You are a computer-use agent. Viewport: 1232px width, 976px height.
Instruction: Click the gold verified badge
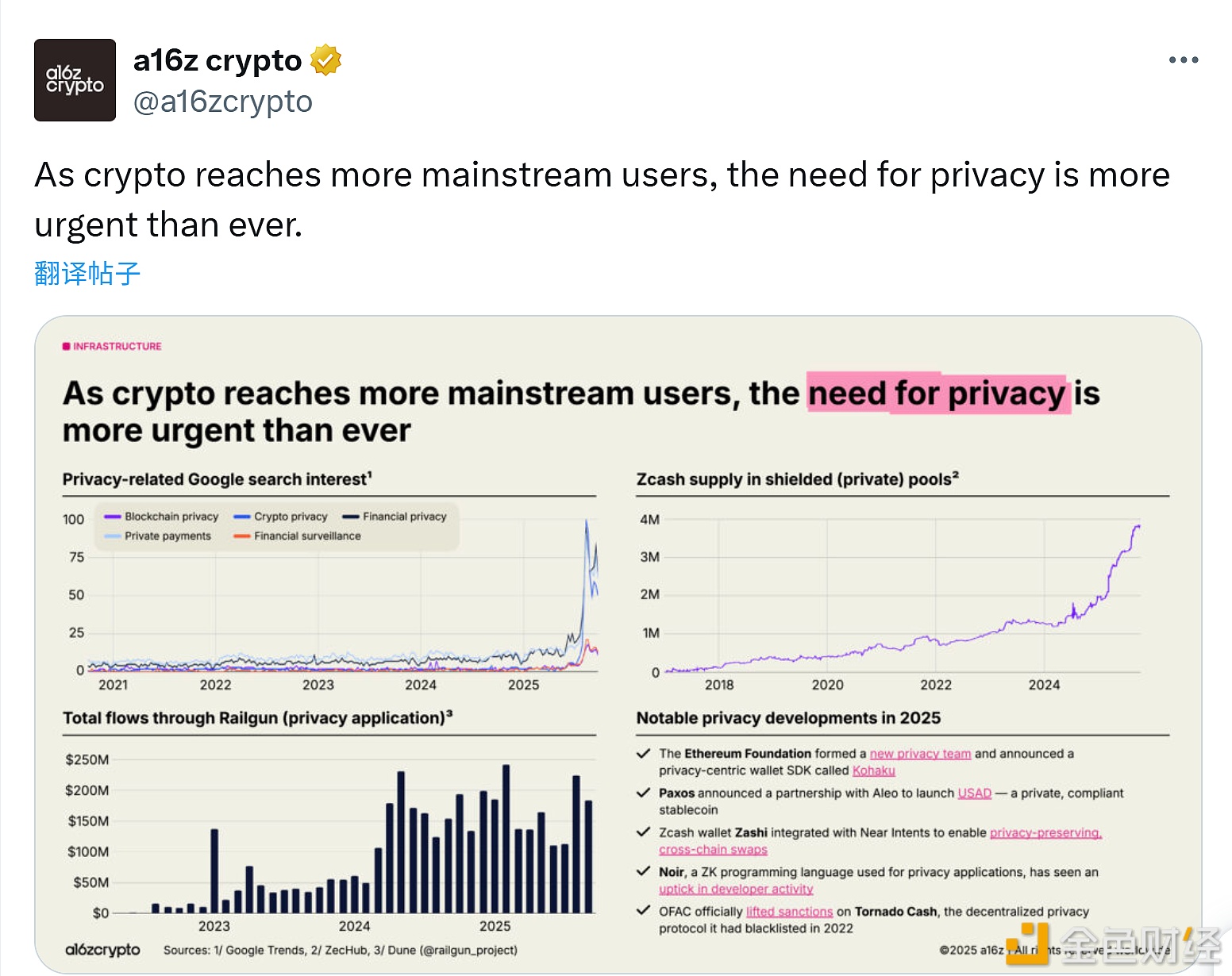(325, 60)
